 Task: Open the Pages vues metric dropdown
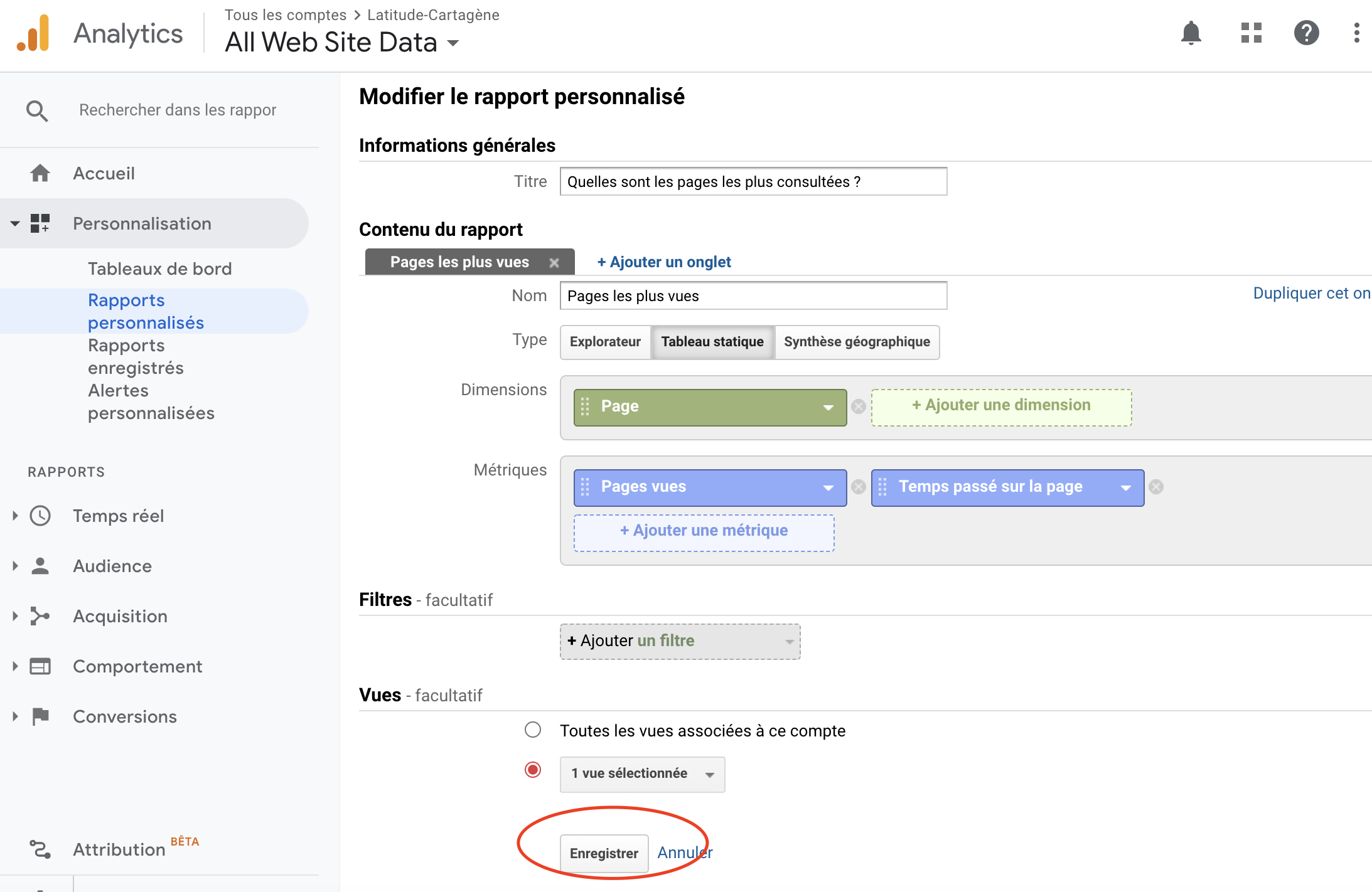coord(828,487)
